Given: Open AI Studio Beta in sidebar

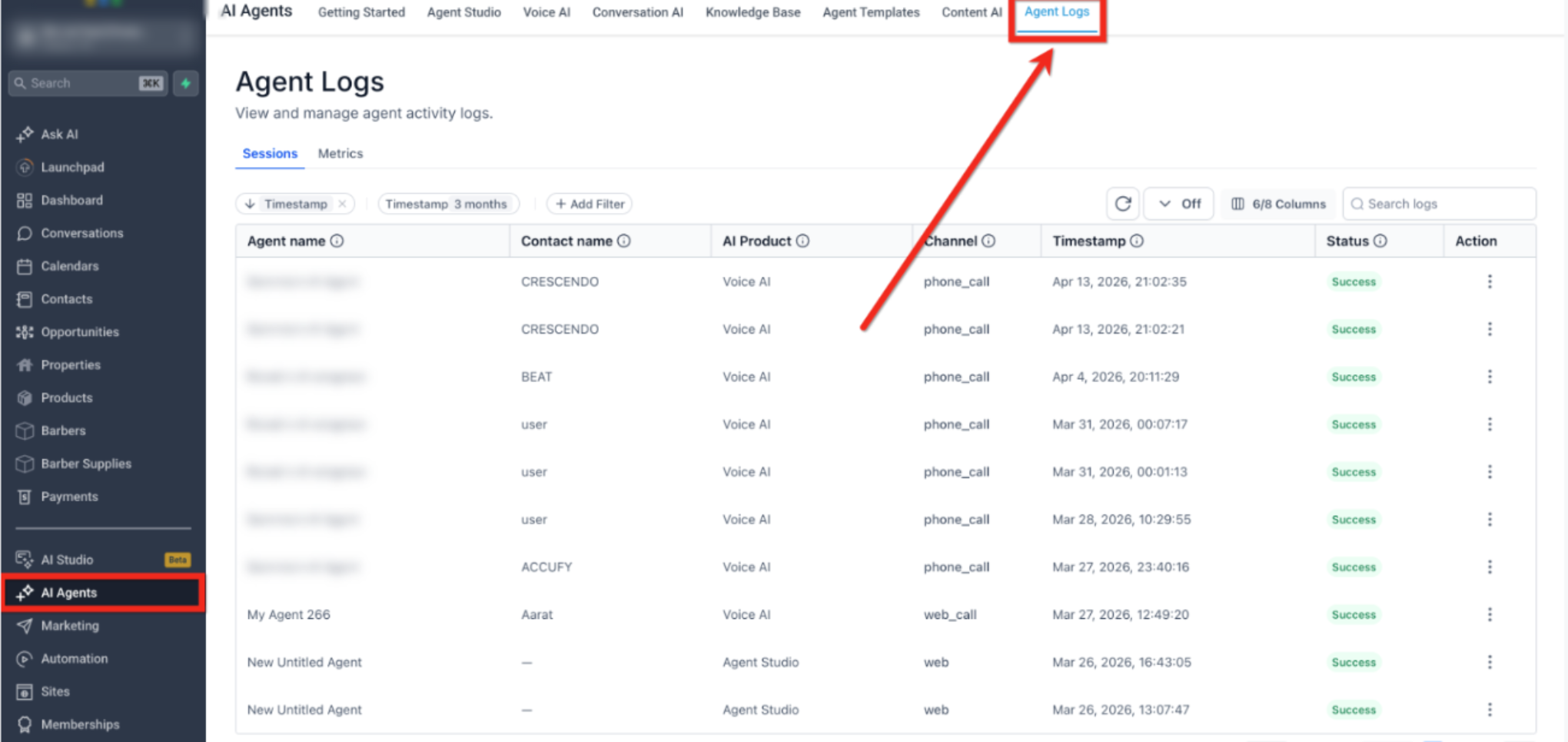Looking at the screenshot, I should [103, 560].
